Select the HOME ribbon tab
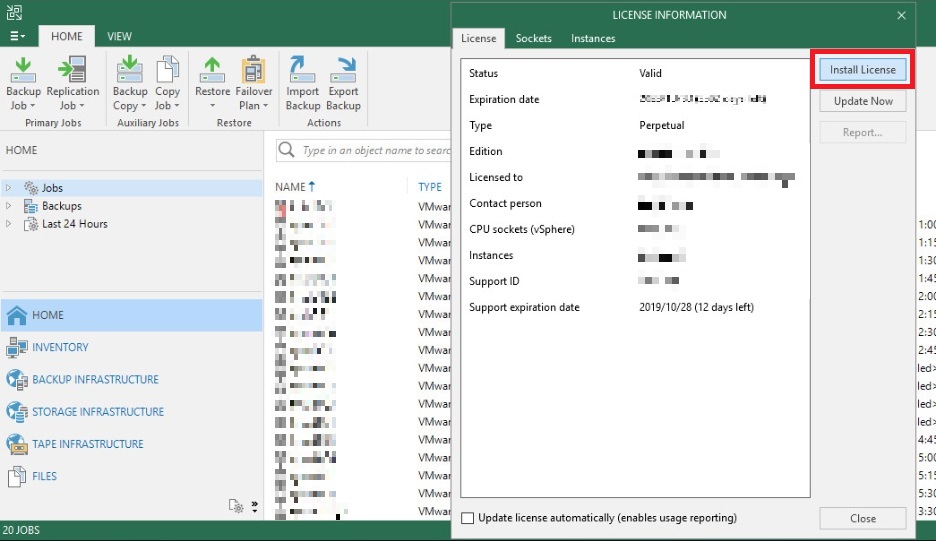This screenshot has height=541, width=936. [x=67, y=36]
